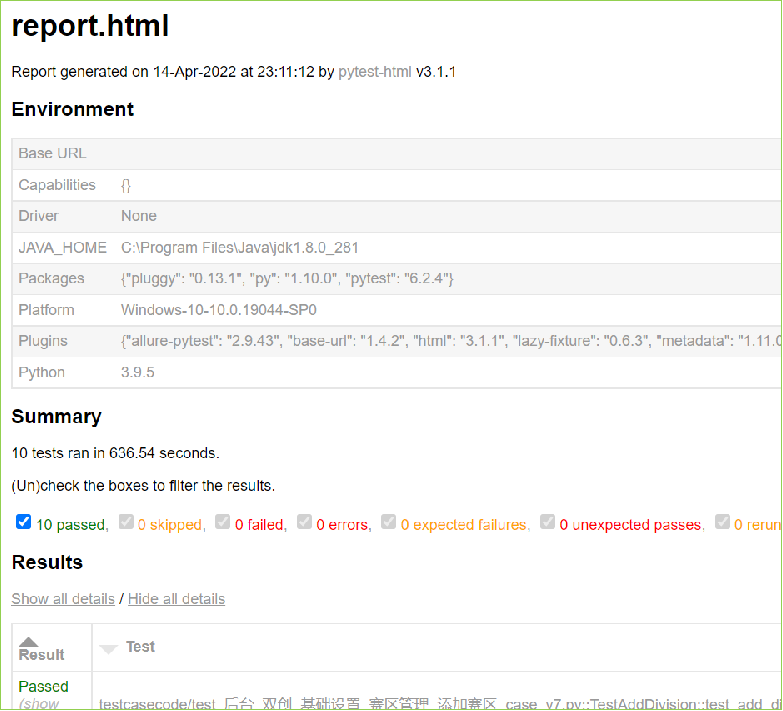The height and width of the screenshot is (711, 783).
Task: Click the 0 skipped label
Action: pyautogui.click(x=172, y=525)
